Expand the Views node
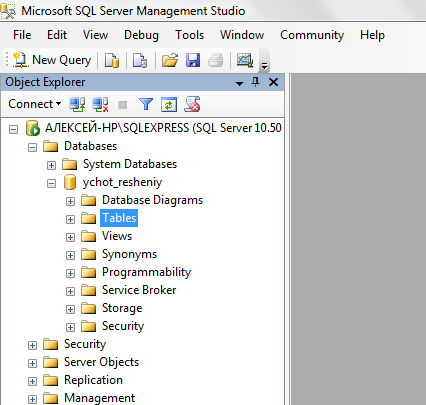The height and width of the screenshot is (405, 426). [70, 237]
